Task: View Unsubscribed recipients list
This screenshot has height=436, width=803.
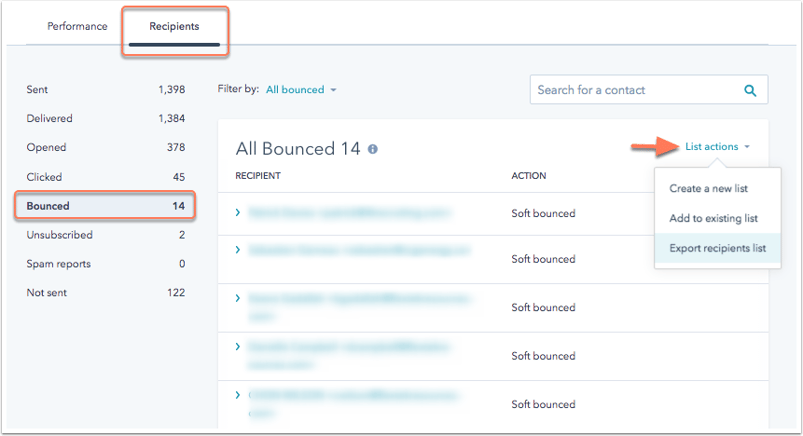Action: 105,235
